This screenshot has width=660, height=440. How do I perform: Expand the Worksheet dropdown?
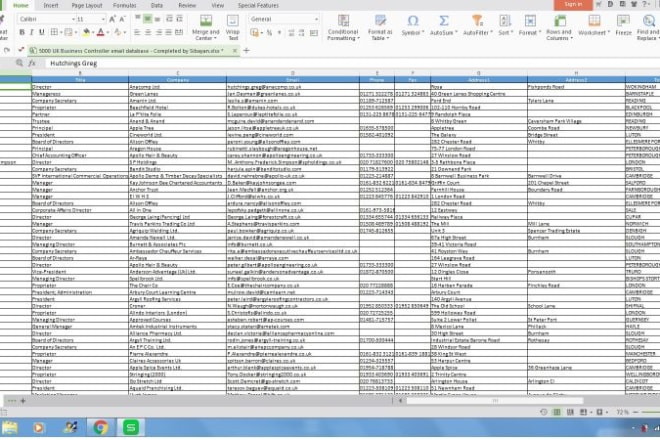pyautogui.click(x=608, y=33)
